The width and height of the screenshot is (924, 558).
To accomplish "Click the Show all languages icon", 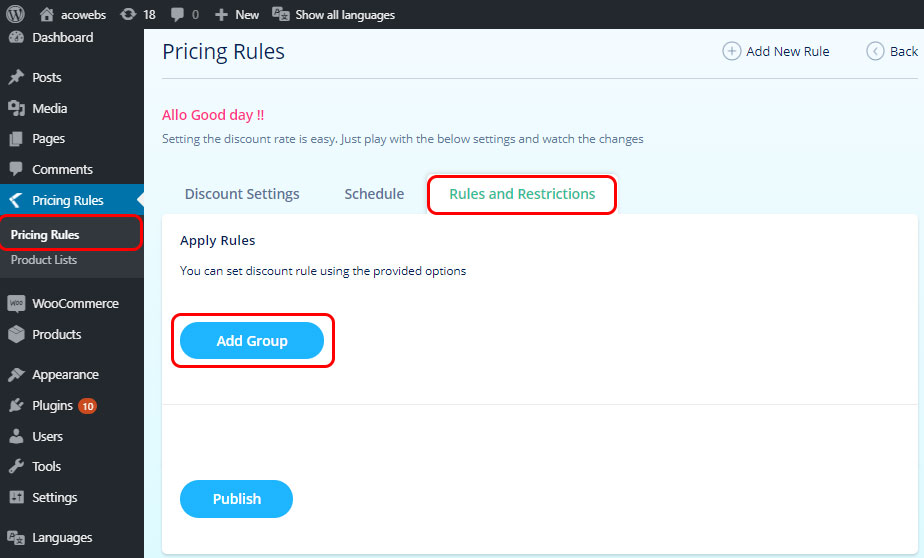I will point(280,14).
